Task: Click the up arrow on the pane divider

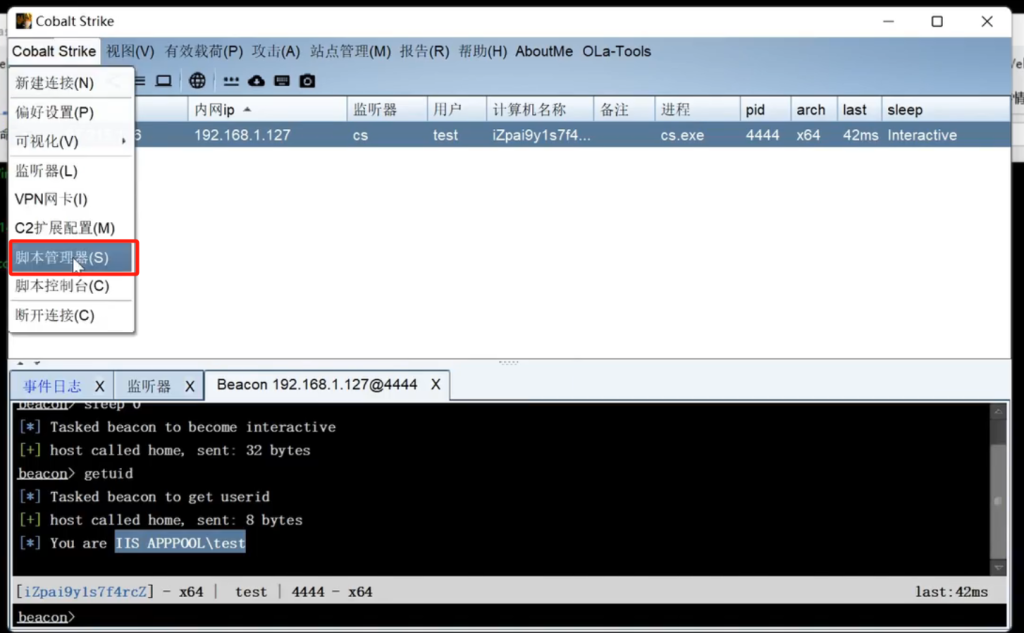Action: pos(20,363)
